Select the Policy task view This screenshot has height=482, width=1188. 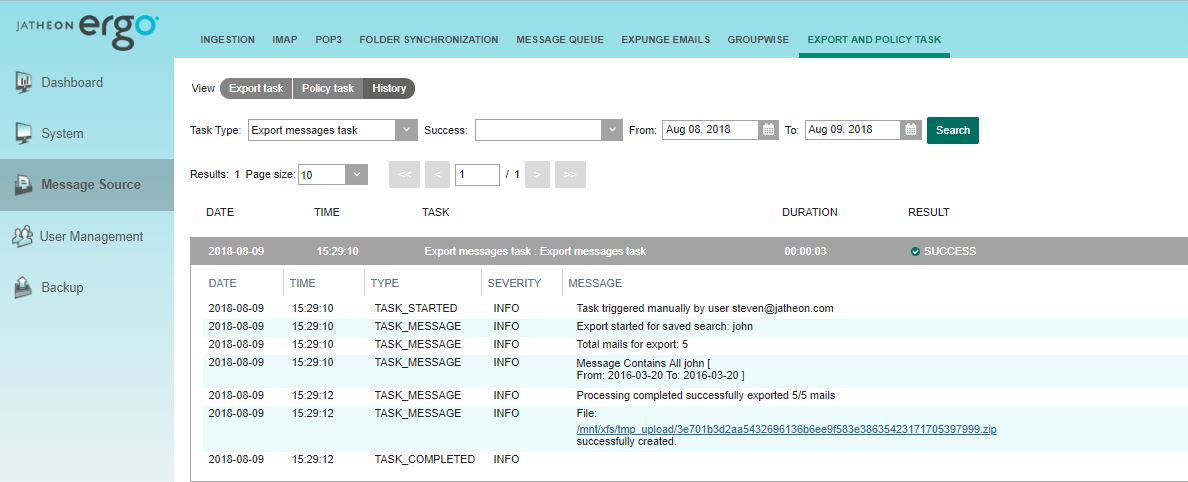(327, 89)
